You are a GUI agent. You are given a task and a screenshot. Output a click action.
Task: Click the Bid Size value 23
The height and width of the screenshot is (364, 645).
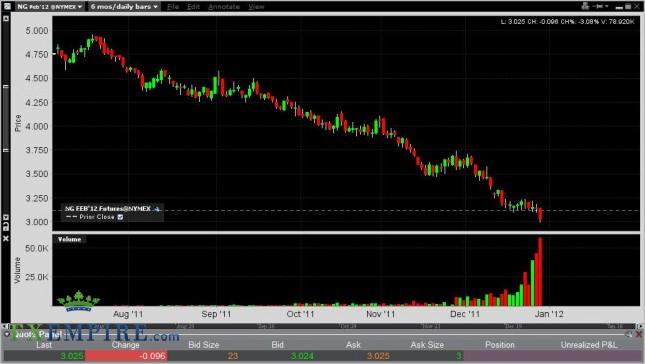233,356
